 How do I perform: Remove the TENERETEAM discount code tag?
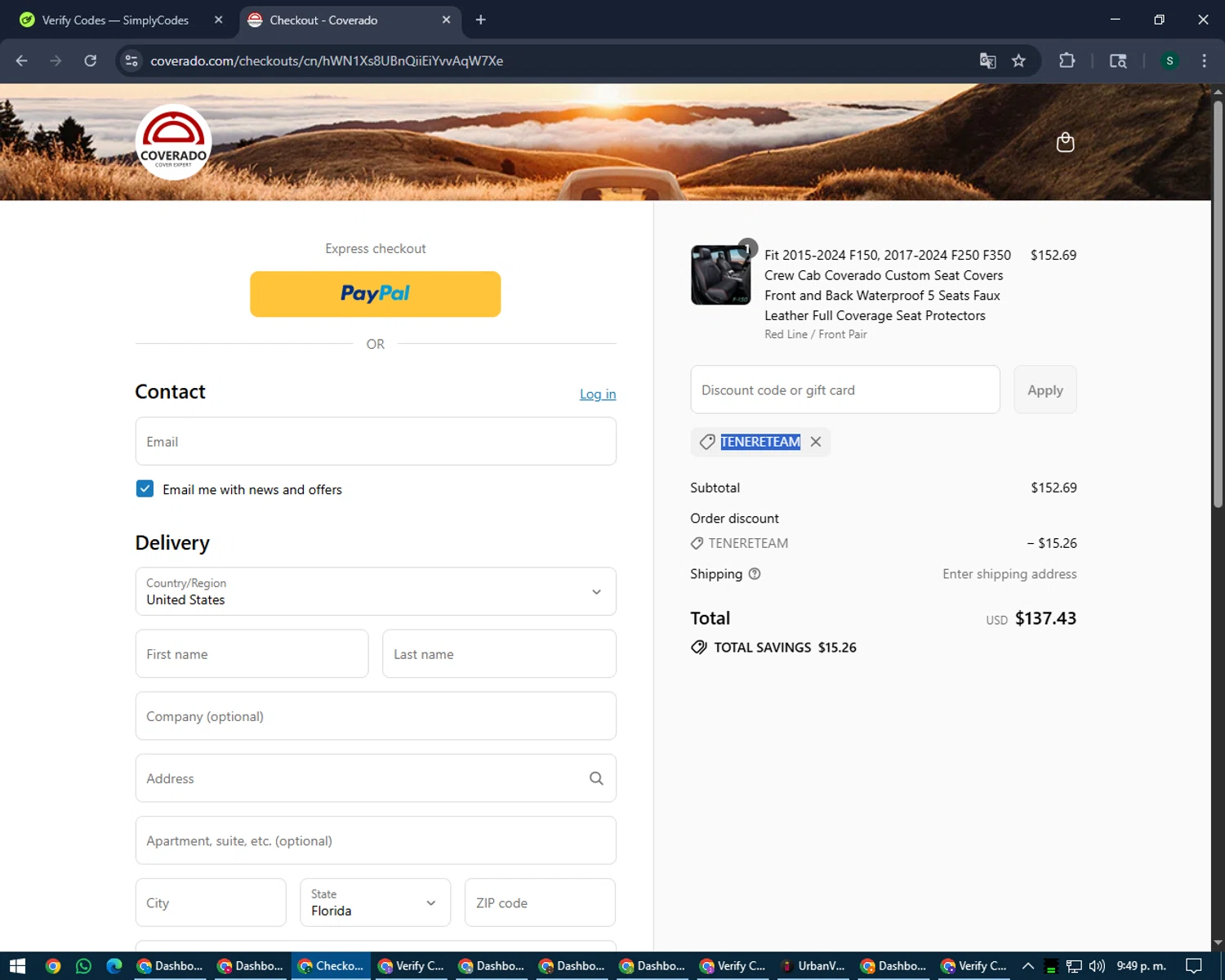(816, 442)
